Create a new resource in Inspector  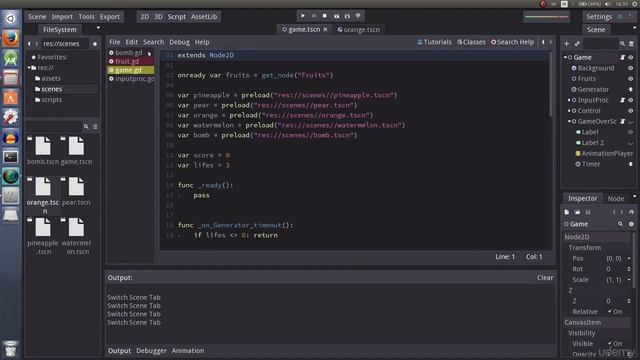point(567,212)
